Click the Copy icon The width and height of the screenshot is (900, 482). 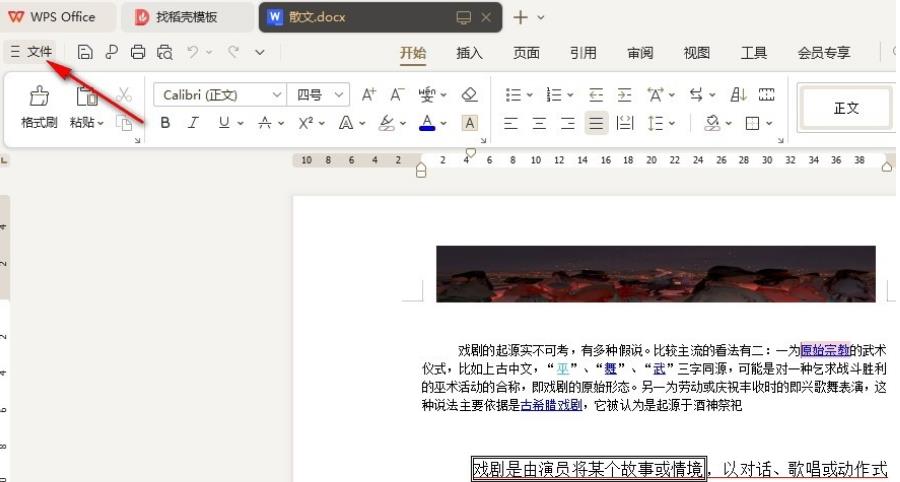point(123,122)
